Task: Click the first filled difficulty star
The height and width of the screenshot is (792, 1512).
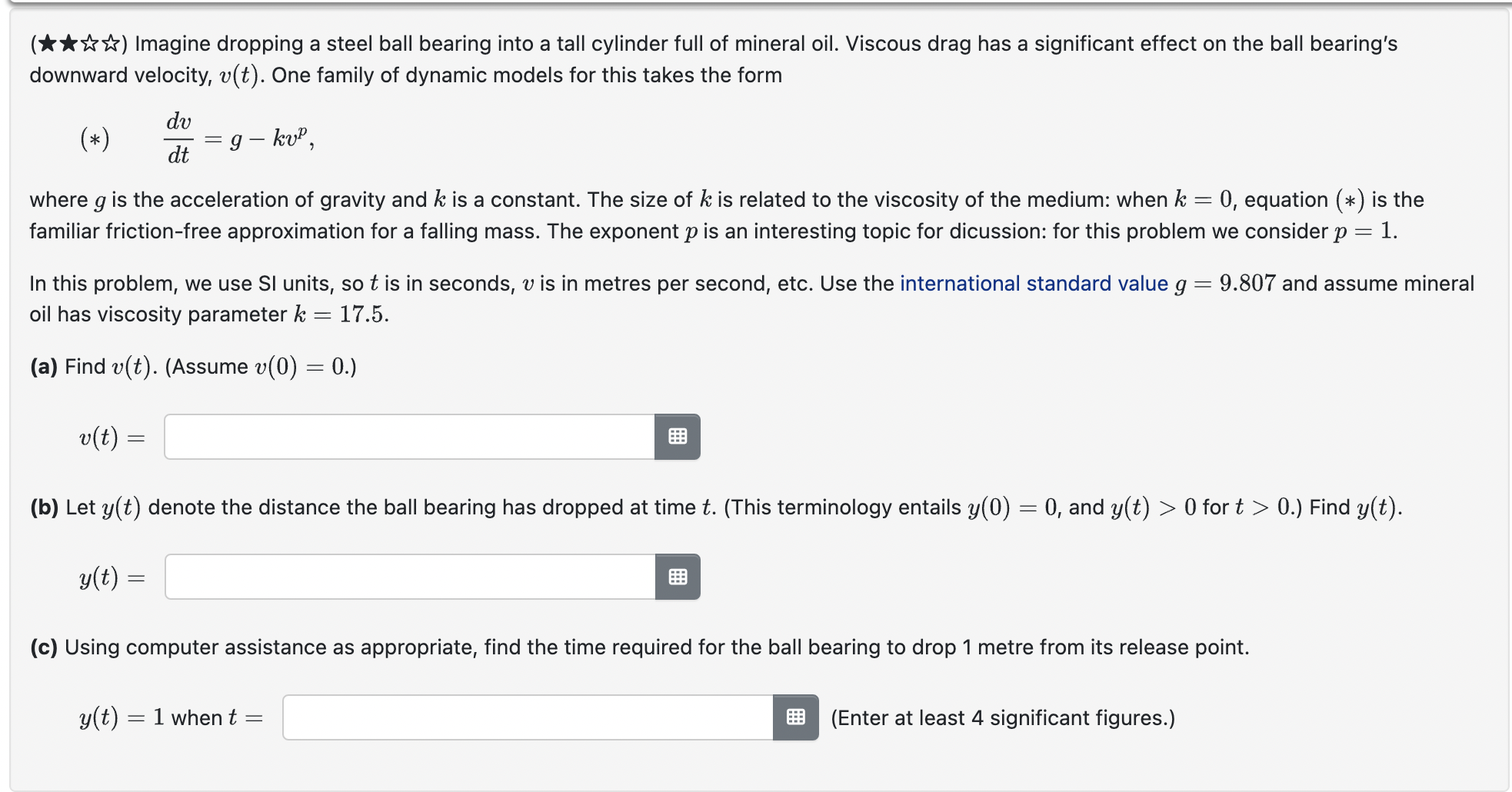Action: [47, 44]
